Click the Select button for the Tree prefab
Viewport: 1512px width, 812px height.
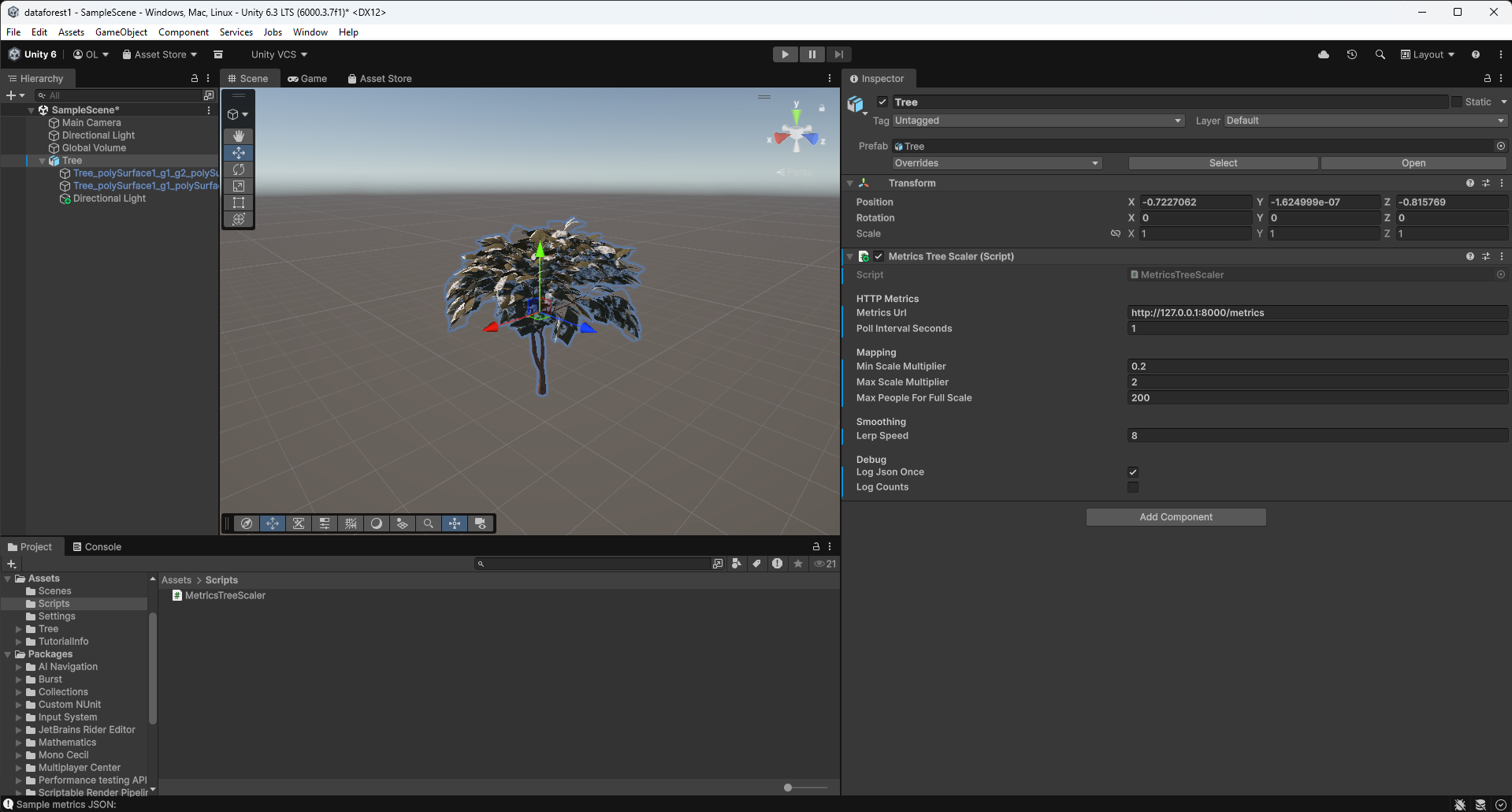click(1222, 162)
